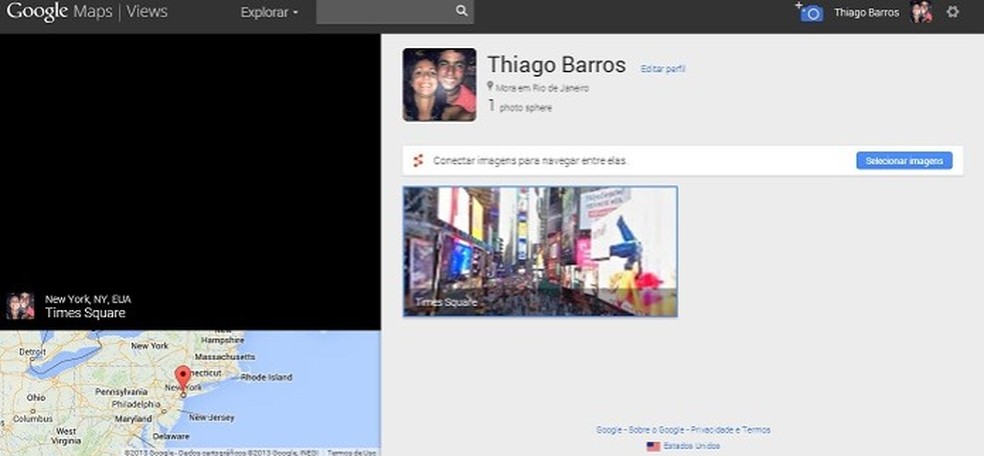Click the Google Maps Views logo
The image size is (984, 456).
coord(87,12)
